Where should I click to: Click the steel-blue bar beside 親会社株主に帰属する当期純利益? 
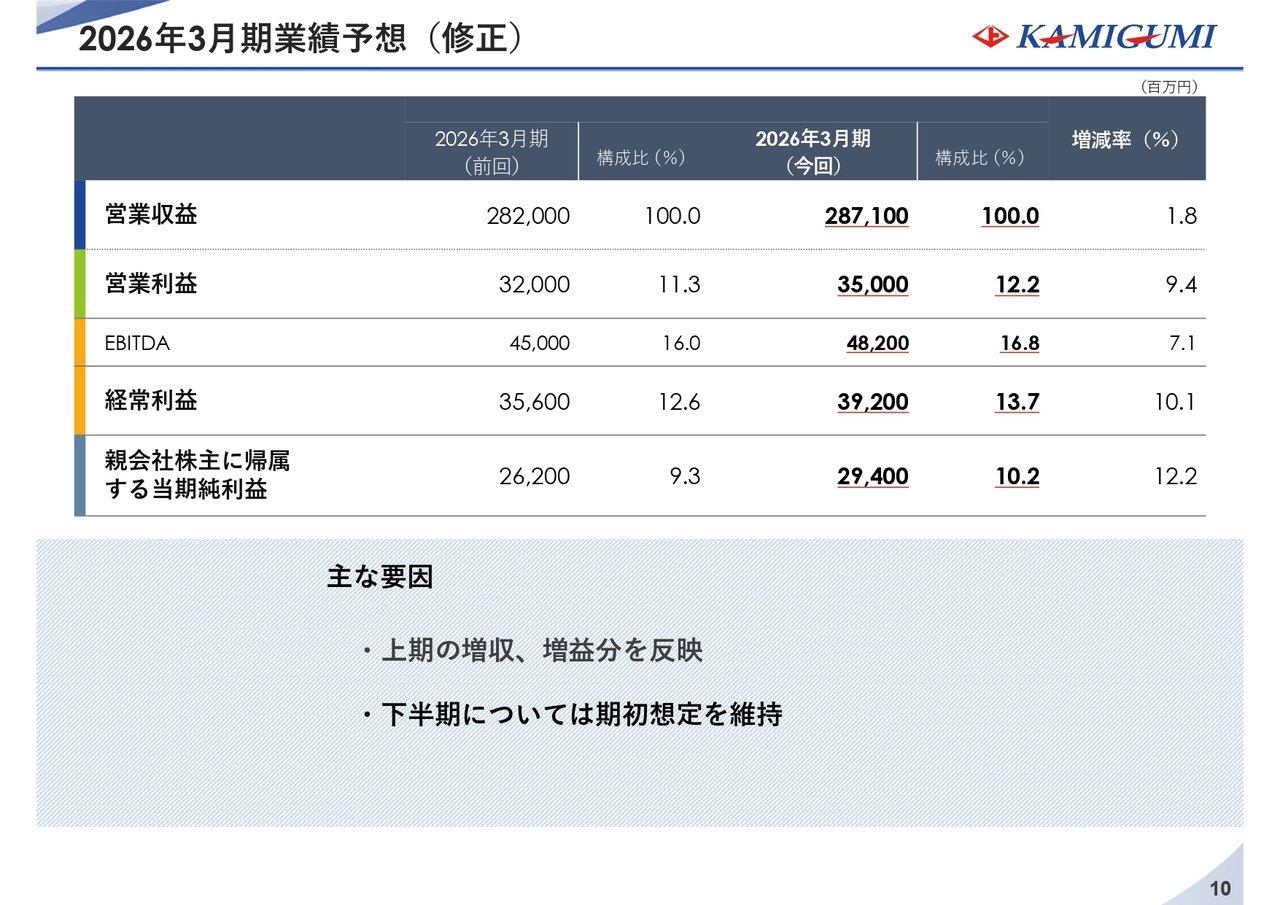point(80,476)
